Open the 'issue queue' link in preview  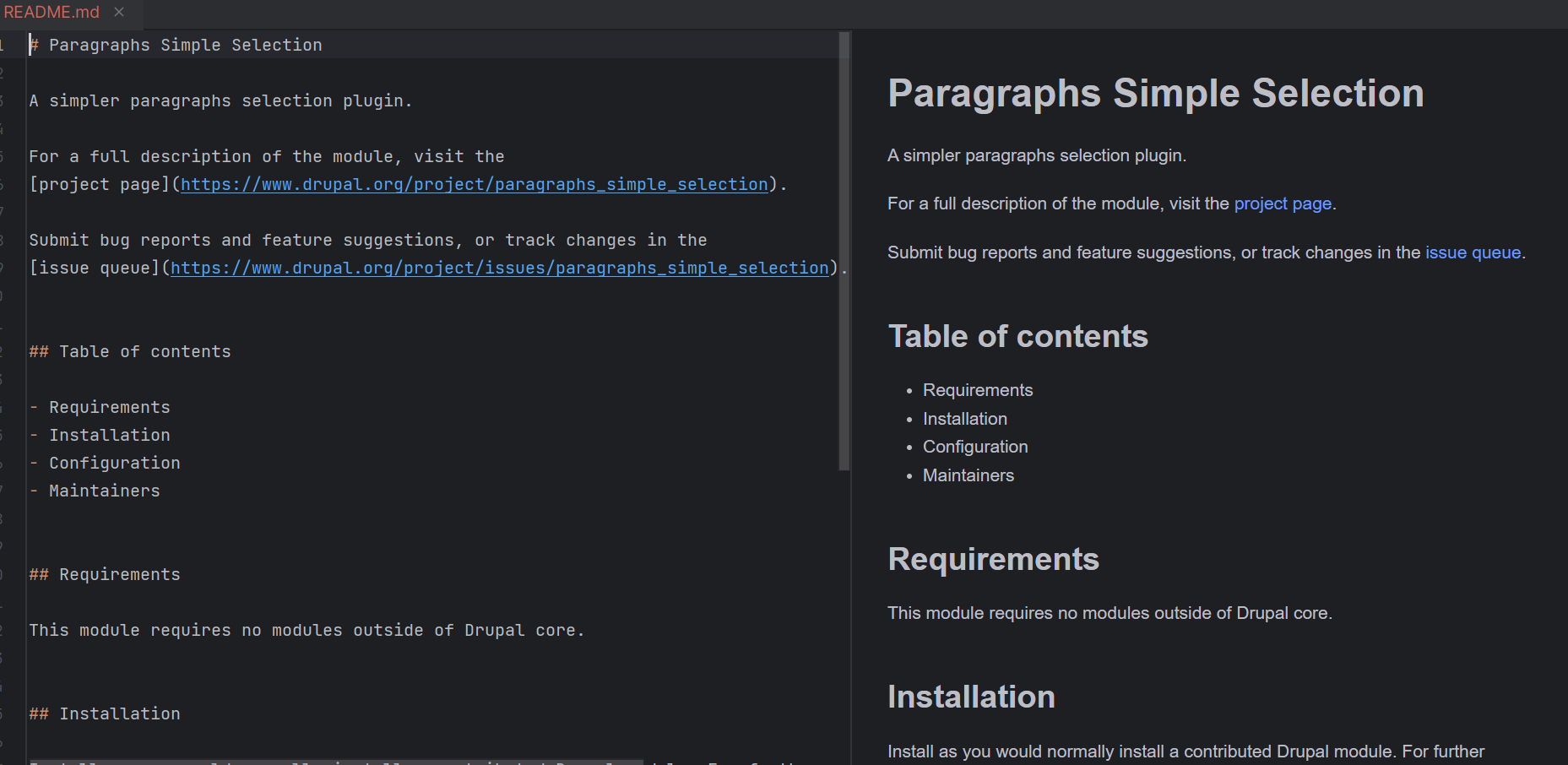pyautogui.click(x=1473, y=252)
